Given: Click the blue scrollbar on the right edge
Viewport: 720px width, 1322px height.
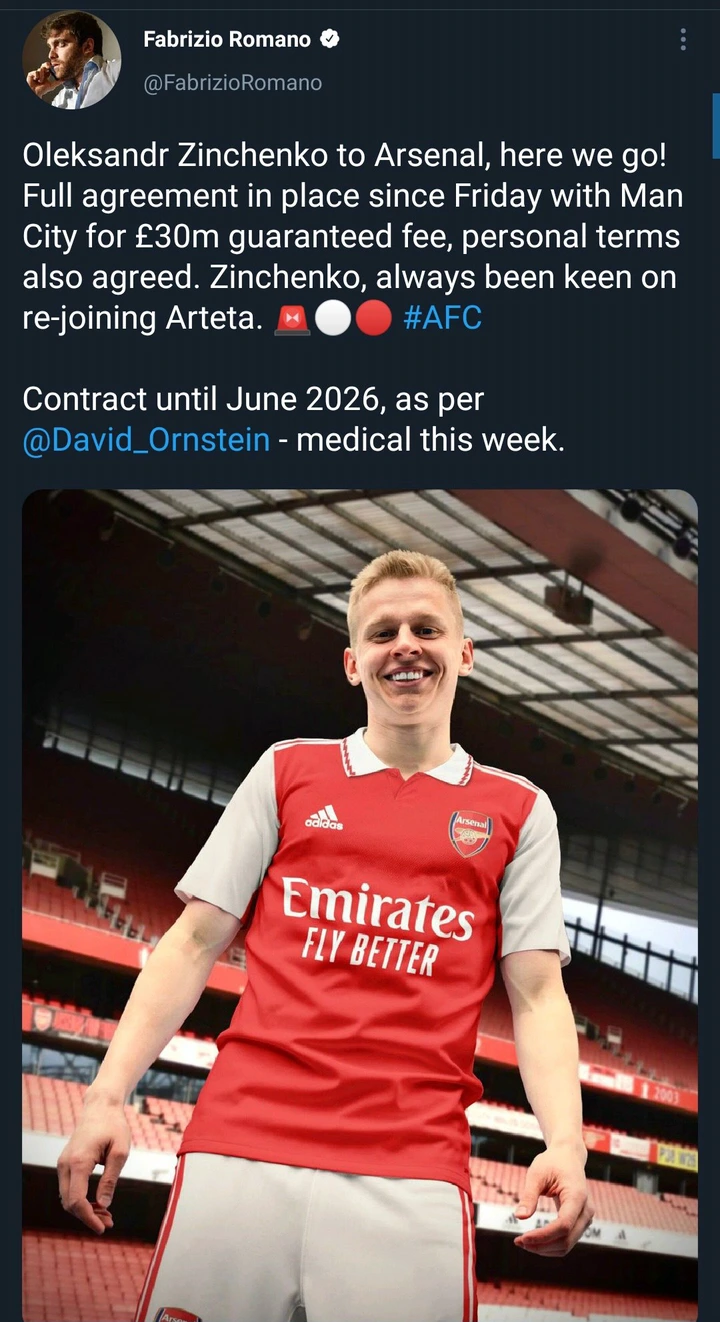Looking at the screenshot, I should click(715, 125).
